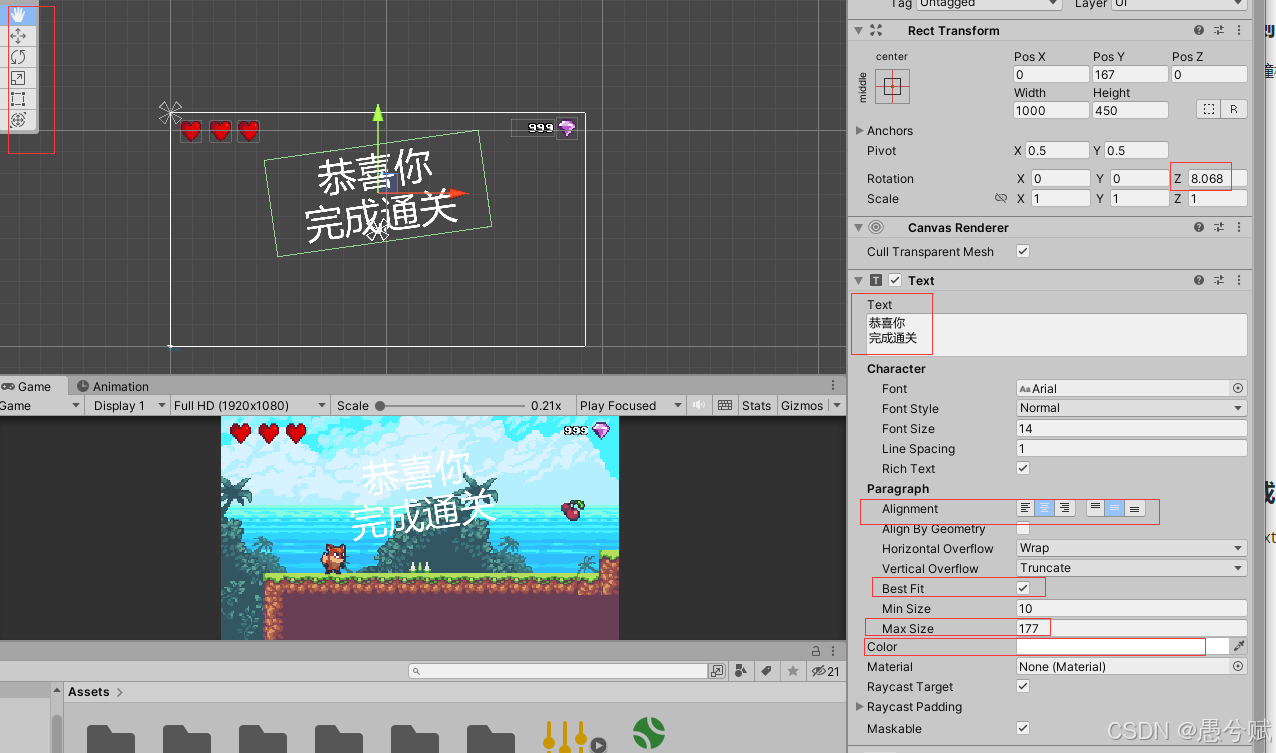Toggle Cull Transparent Mesh checkbox
1276x753 pixels.
tap(1023, 251)
